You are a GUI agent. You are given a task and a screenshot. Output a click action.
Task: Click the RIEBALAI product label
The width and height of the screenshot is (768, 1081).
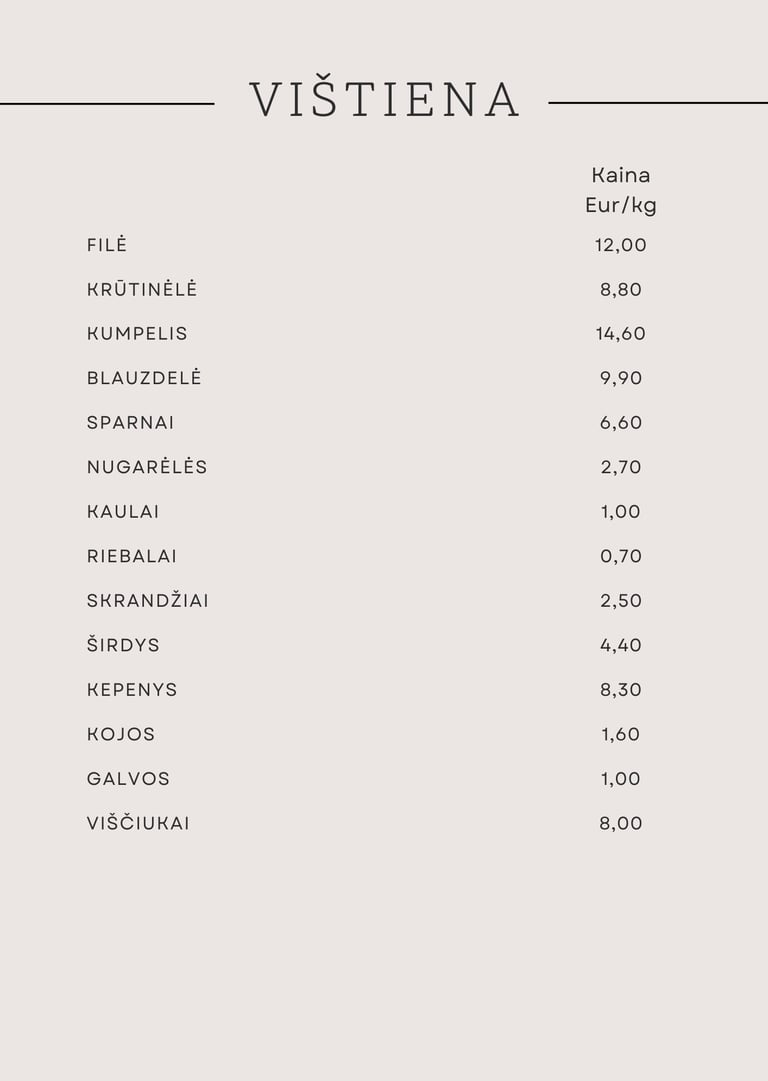(132, 556)
